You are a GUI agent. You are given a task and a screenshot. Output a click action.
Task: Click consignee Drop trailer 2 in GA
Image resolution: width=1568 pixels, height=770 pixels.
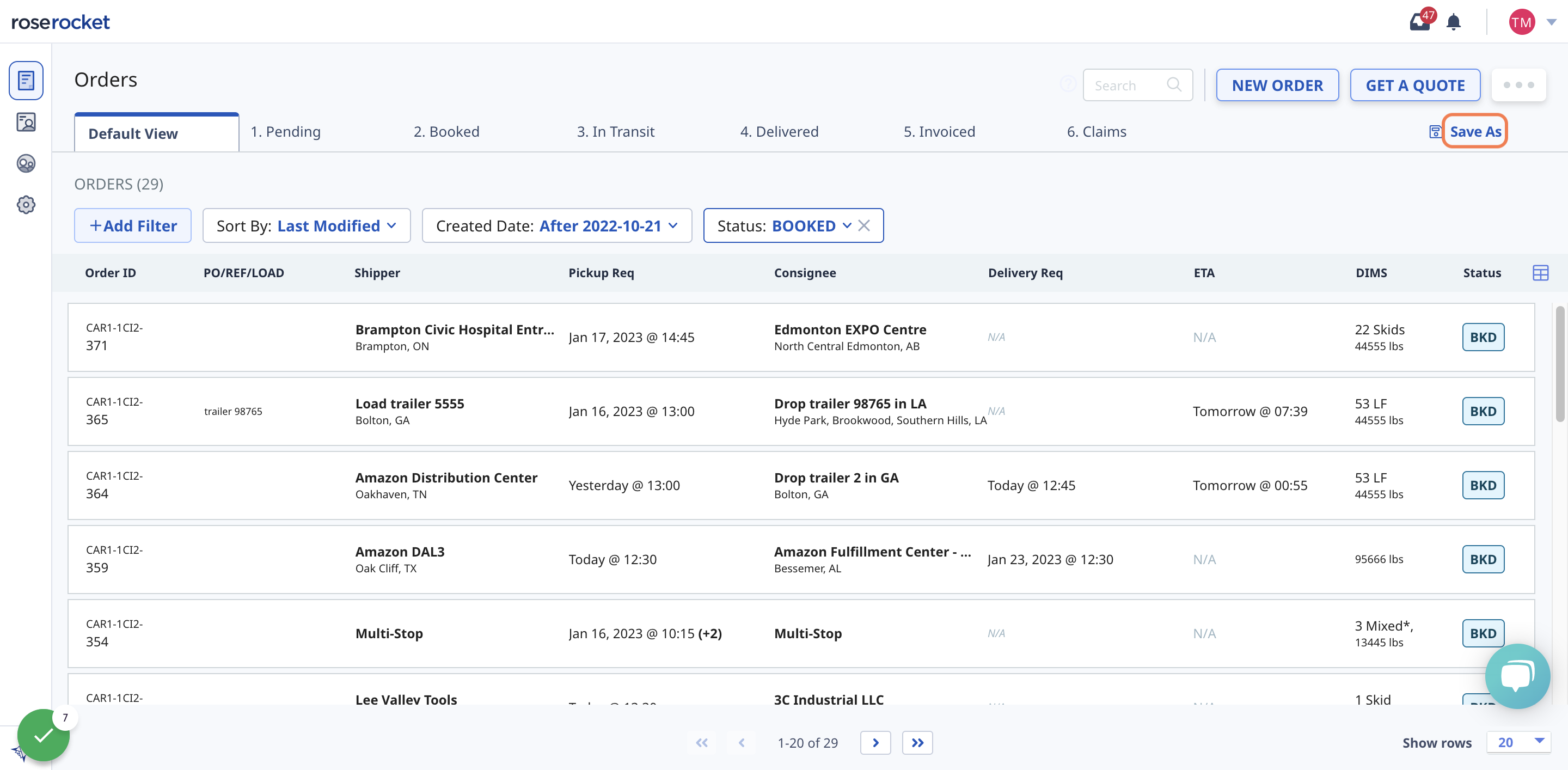click(836, 478)
